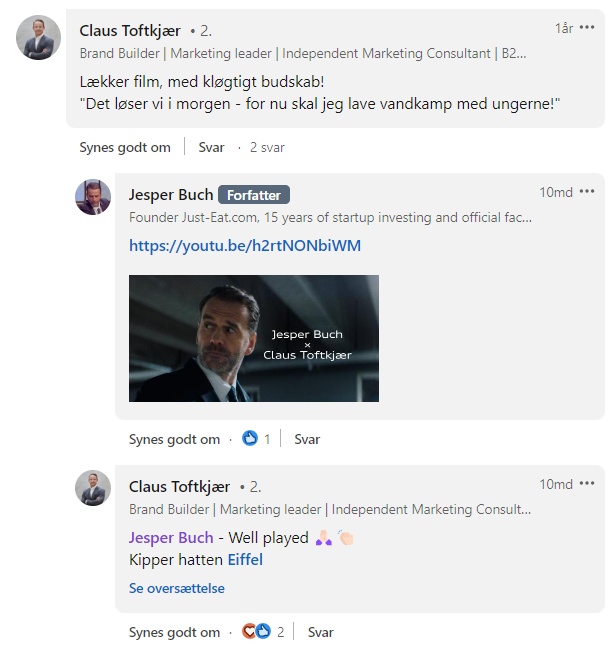Like Jesper Buch's comment via 'Synes godt om'
This screenshot has height=658, width=610.
pos(174,439)
